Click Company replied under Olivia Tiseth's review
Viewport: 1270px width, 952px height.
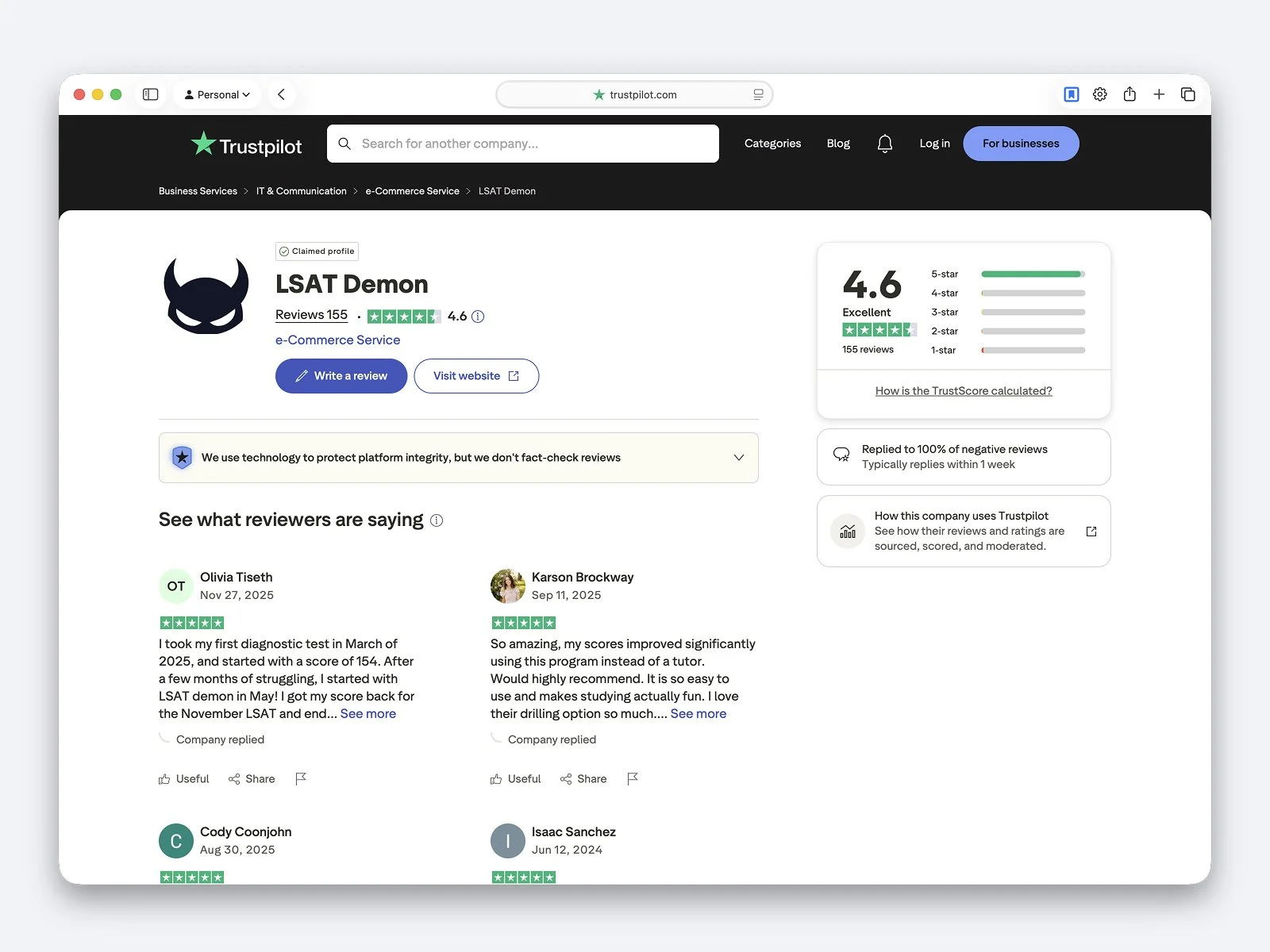[220, 739]
